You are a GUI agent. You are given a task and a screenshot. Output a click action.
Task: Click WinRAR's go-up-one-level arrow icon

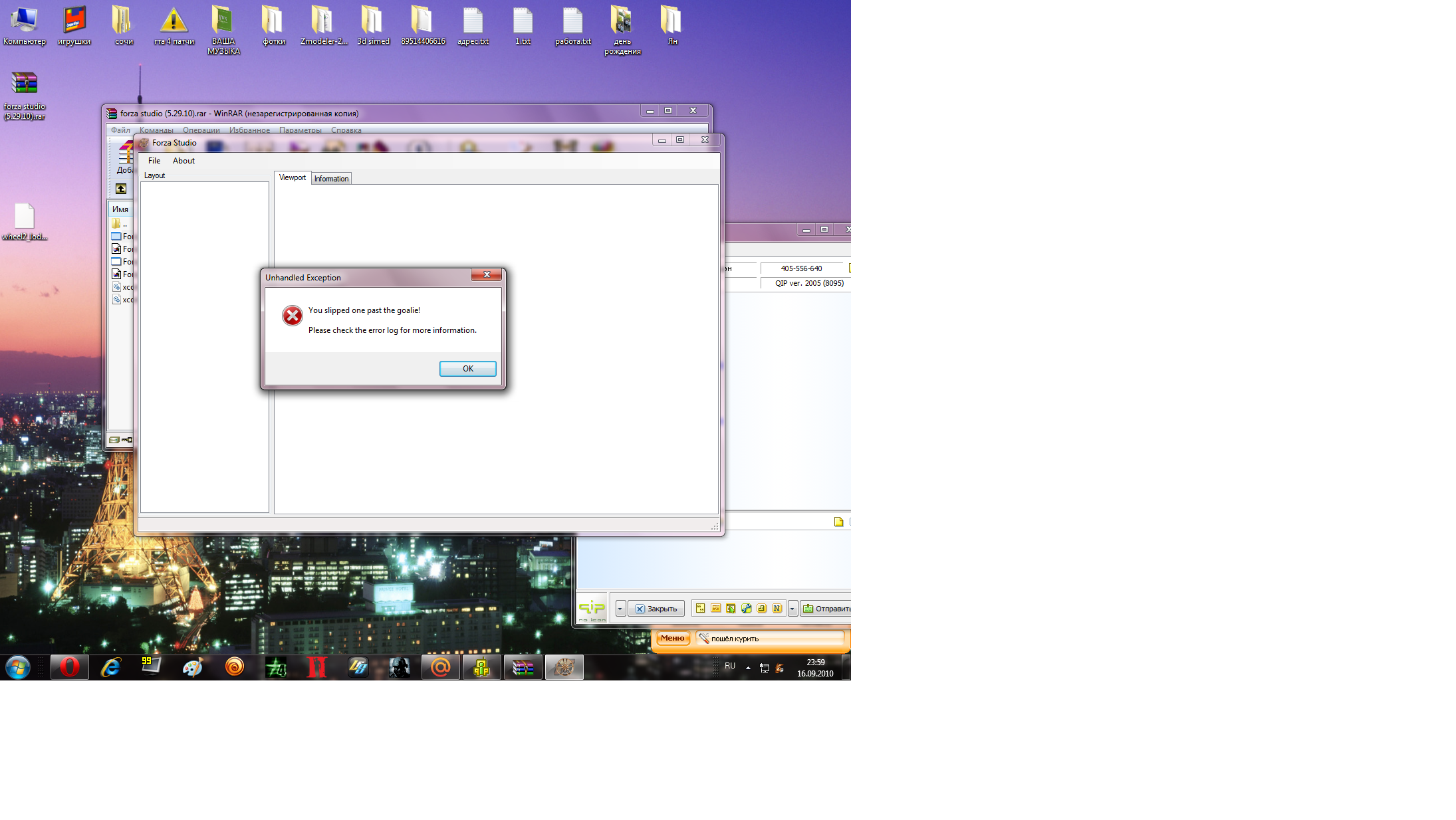pos(121,189)
